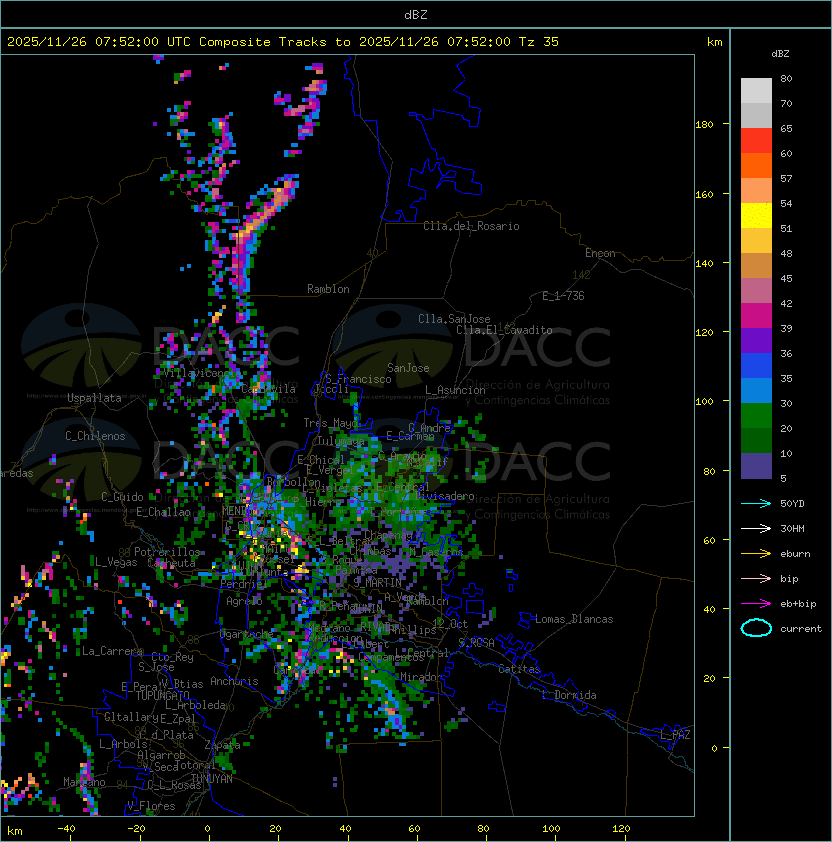This screenshot has width=832, height=842.
Task: Click the blue 35 dBZ color swatch
Action: tap(756, 366)
